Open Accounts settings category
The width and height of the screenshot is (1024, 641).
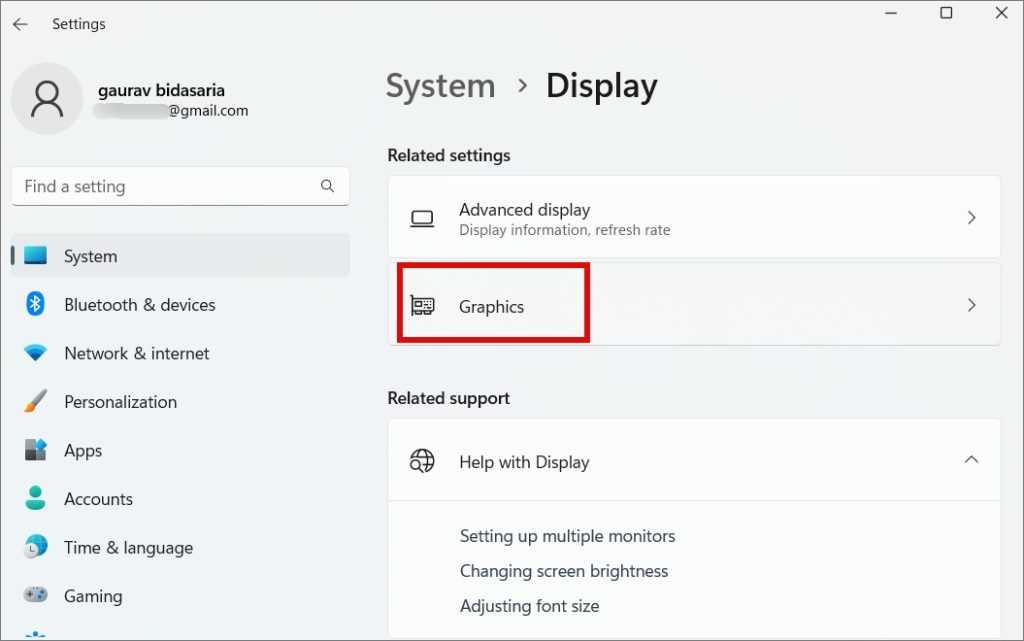(x=98, y=499)
